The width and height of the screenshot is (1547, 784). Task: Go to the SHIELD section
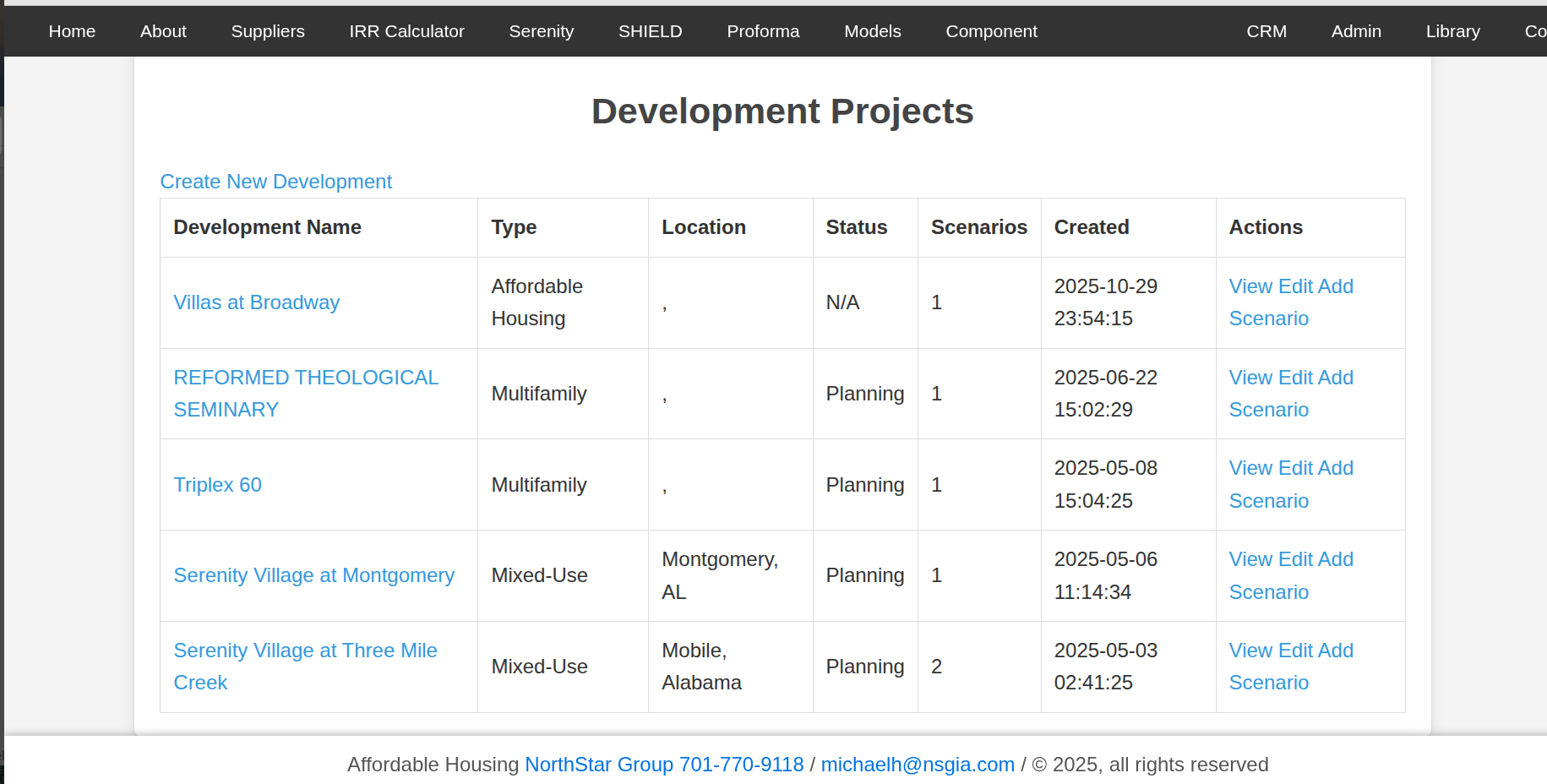click(x=650, y=31)
